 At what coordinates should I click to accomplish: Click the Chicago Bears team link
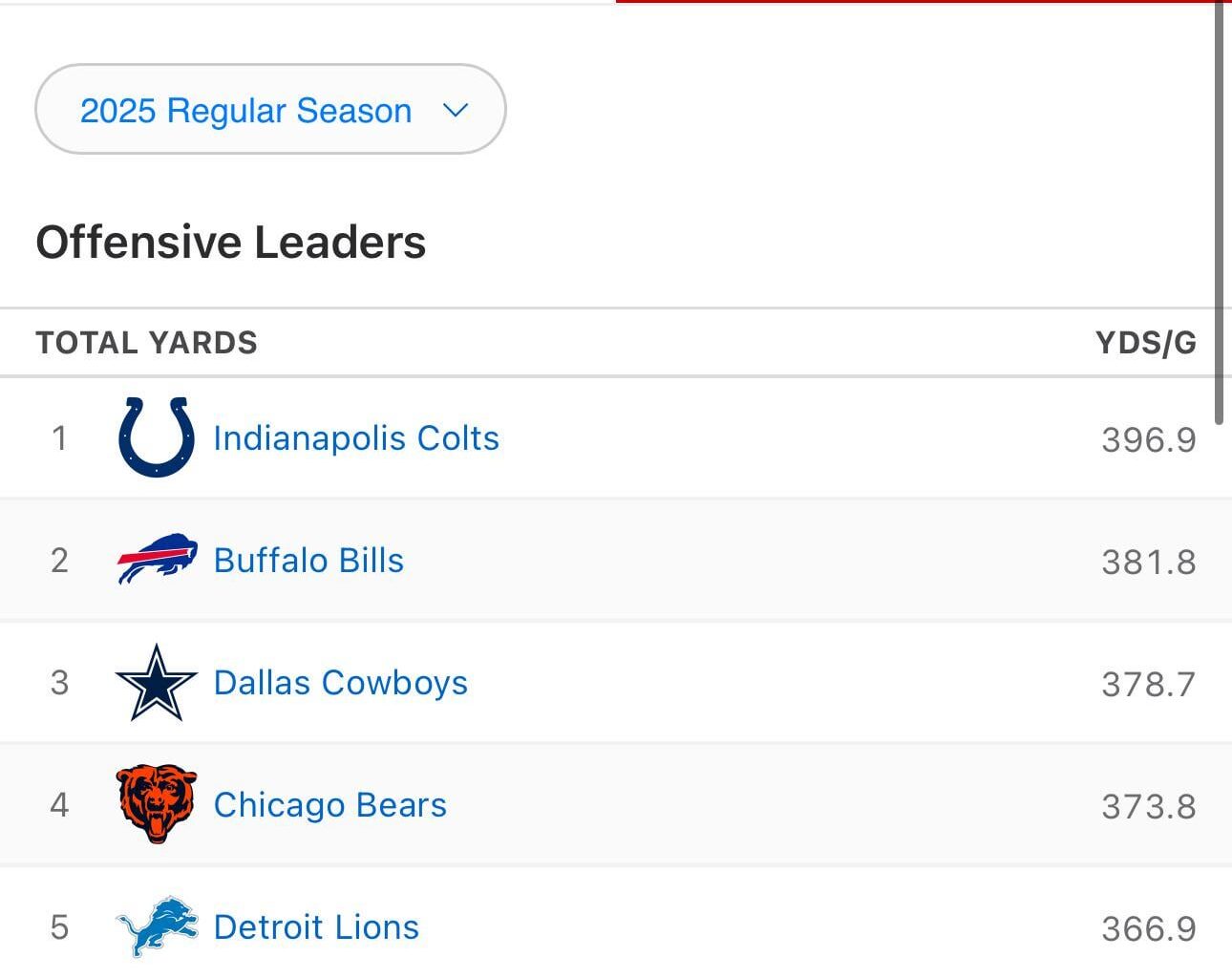point(329,804)
